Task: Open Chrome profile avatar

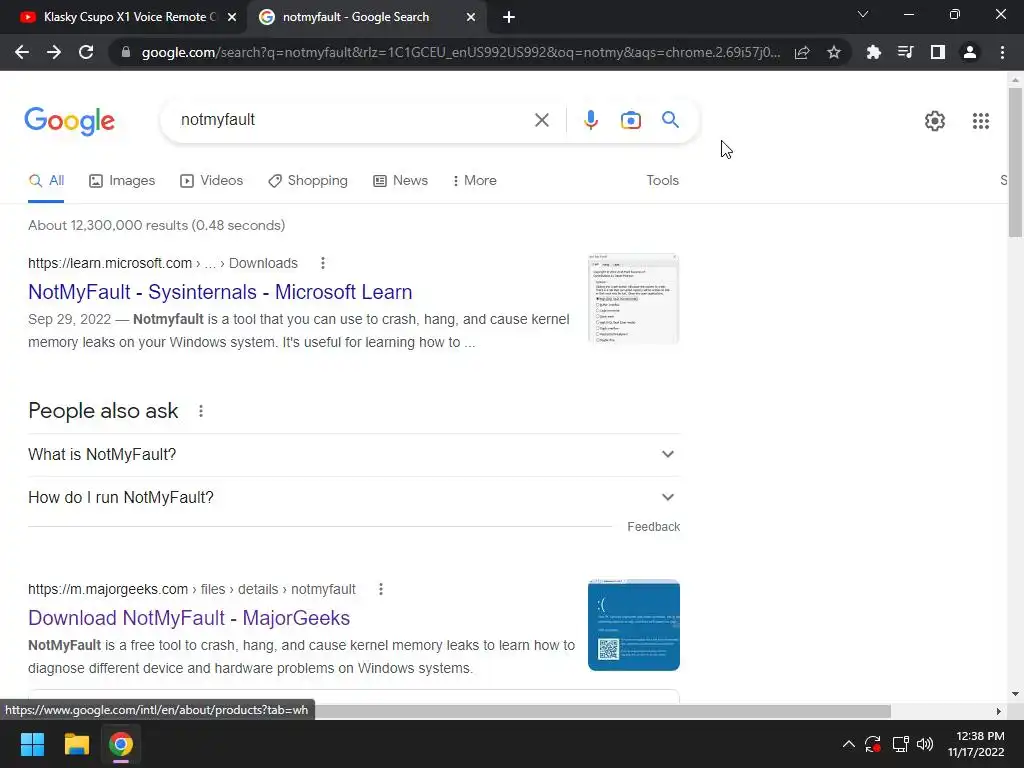Action: [x=970, y=52]
